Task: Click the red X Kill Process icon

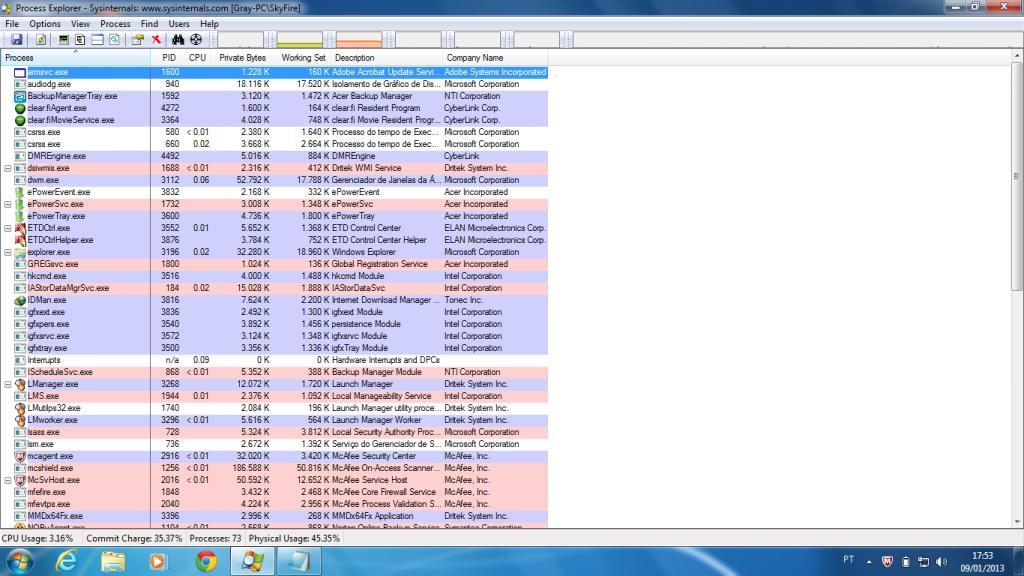Action: [156, 40]
